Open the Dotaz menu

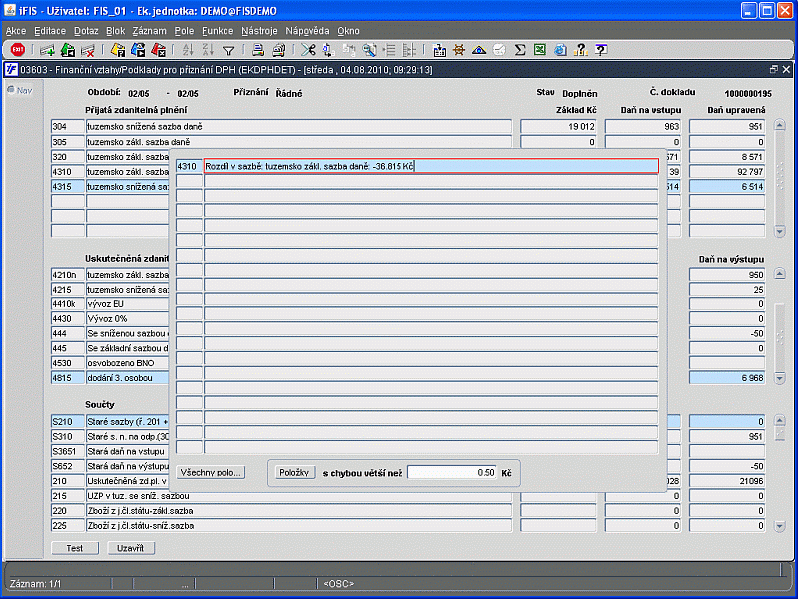tap(86, 31)
